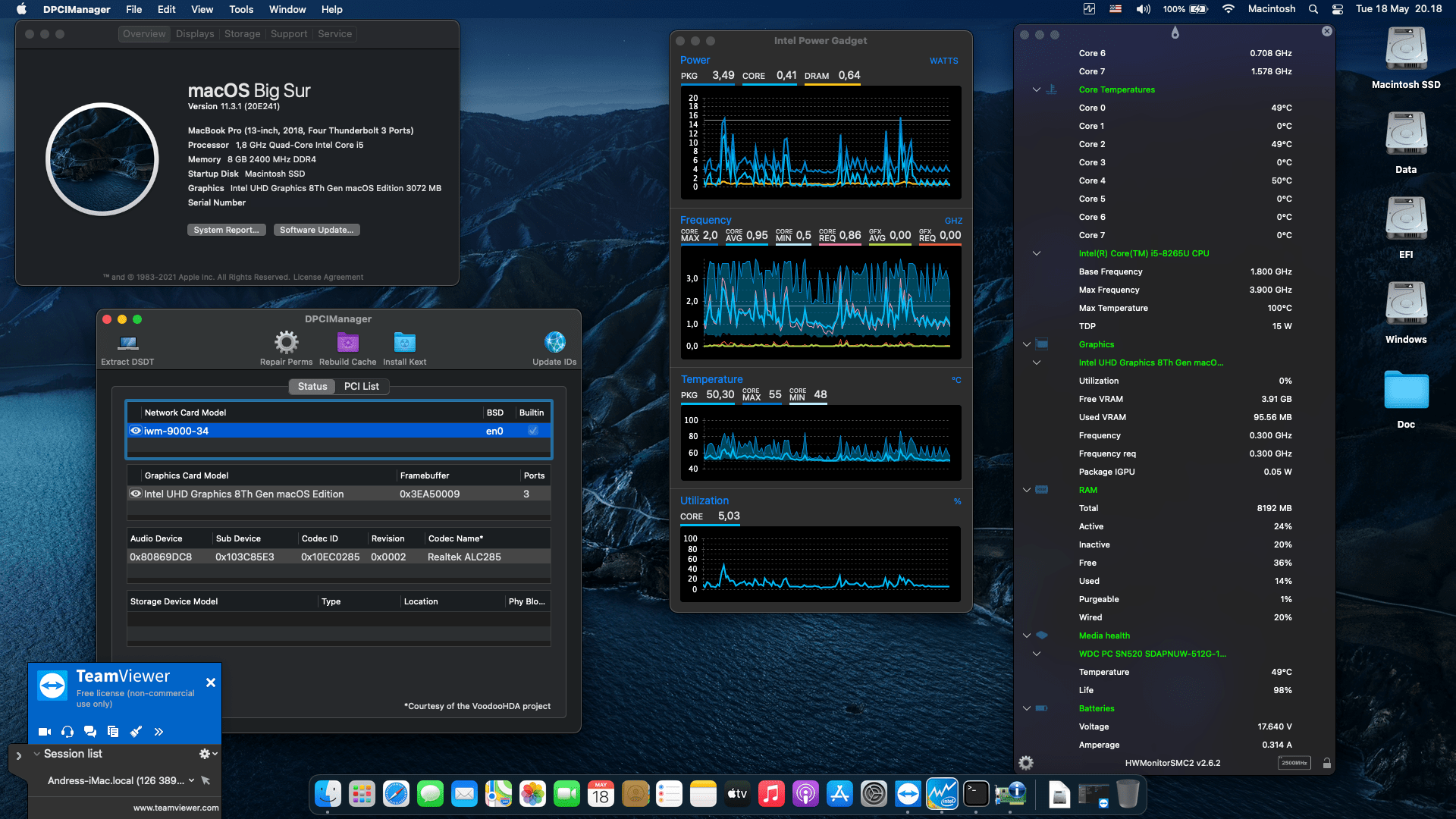The height and width of the screenshot is (819, 1456).
Task: Click remote cursor icon next to Andress-iMac
Action: pos(206,780)
